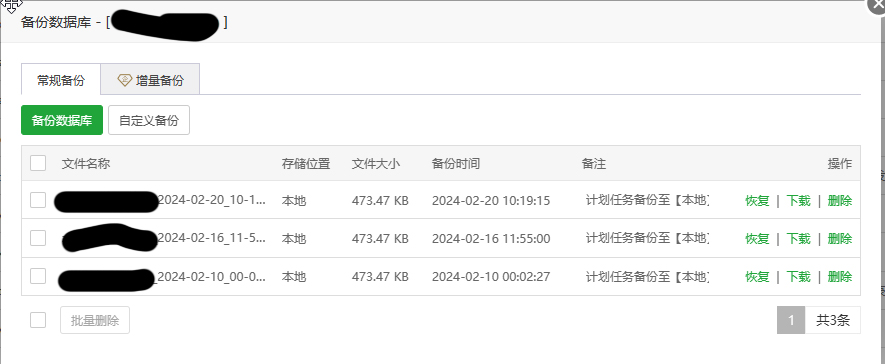Toggle the select-all checkbox in table header
The image size is (885, 364).
click(x=38, y=163)
